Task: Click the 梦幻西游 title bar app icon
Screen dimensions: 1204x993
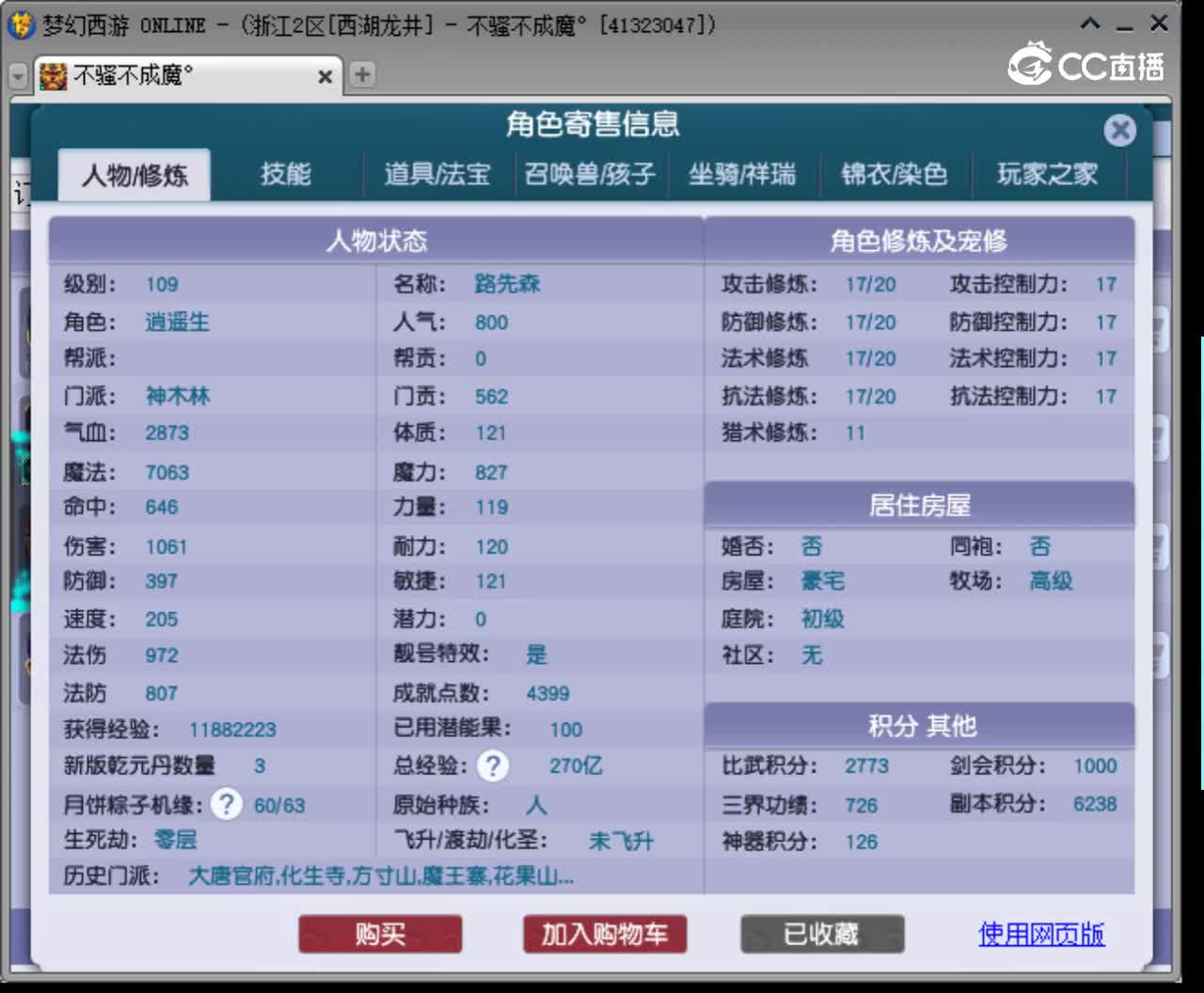Action: [x=20, y=24]
